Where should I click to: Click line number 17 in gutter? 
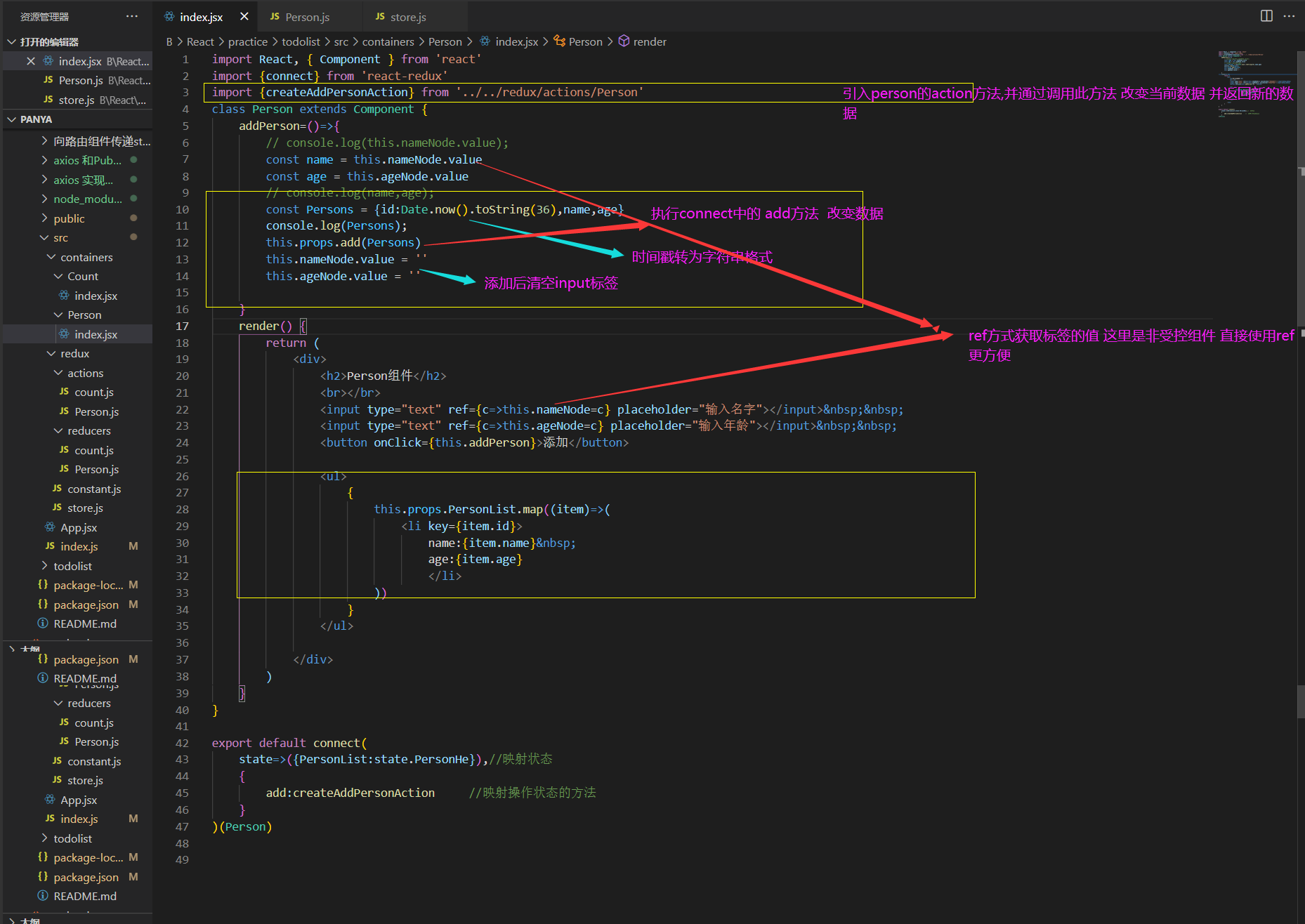pyautogui.click(x=182, y=326)
